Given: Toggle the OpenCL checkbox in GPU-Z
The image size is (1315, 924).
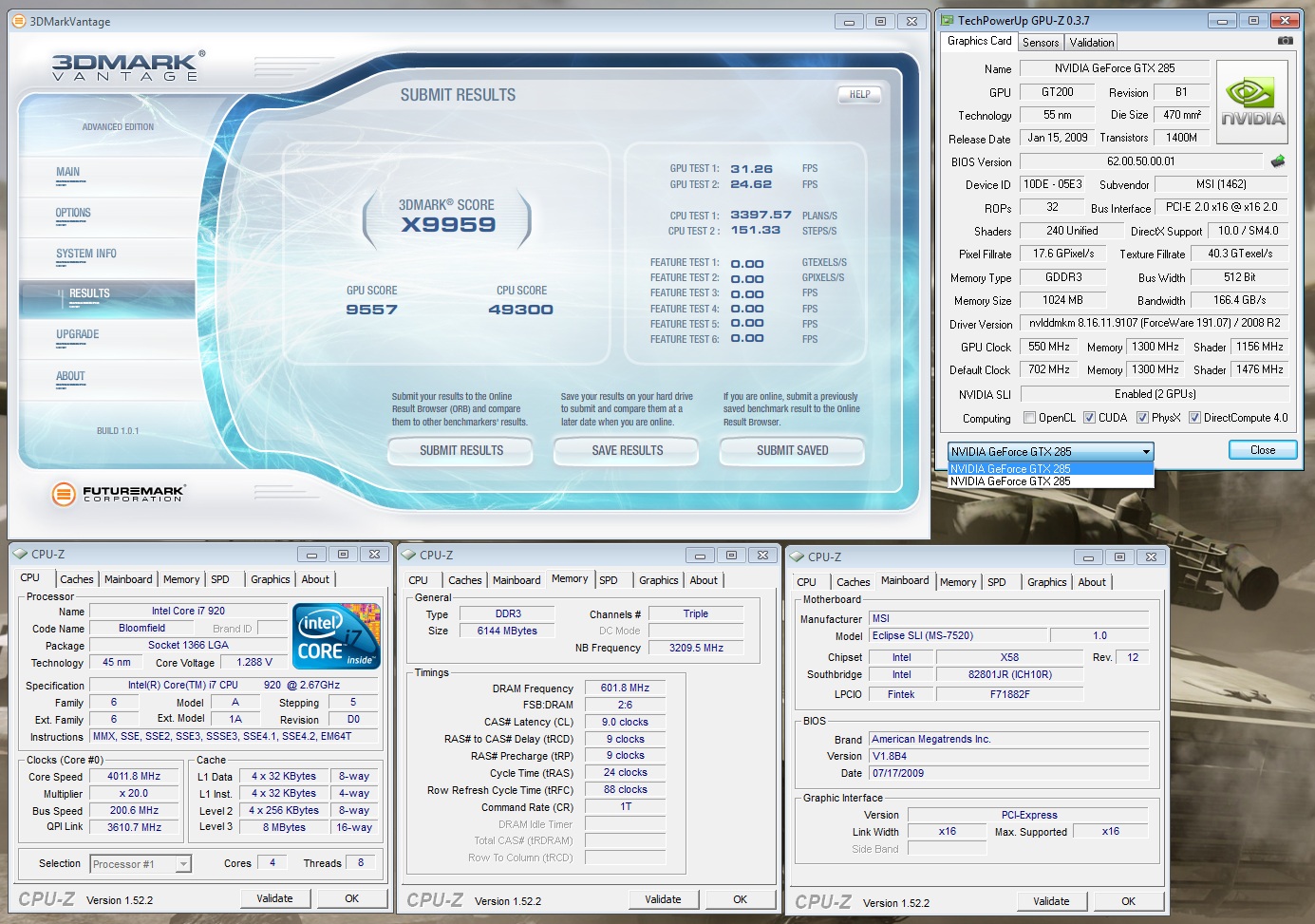Looking at the screenshot, I should coord(1029,418).
